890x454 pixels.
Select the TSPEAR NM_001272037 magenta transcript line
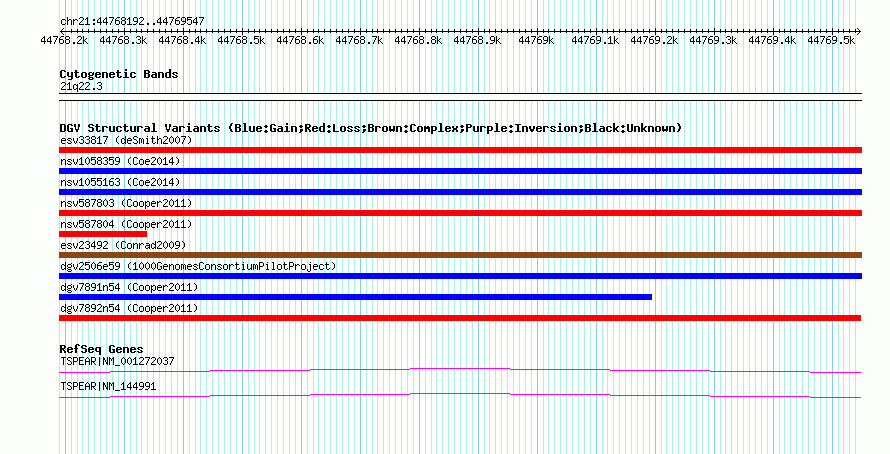pyautogui.click(x=460, y=371)
